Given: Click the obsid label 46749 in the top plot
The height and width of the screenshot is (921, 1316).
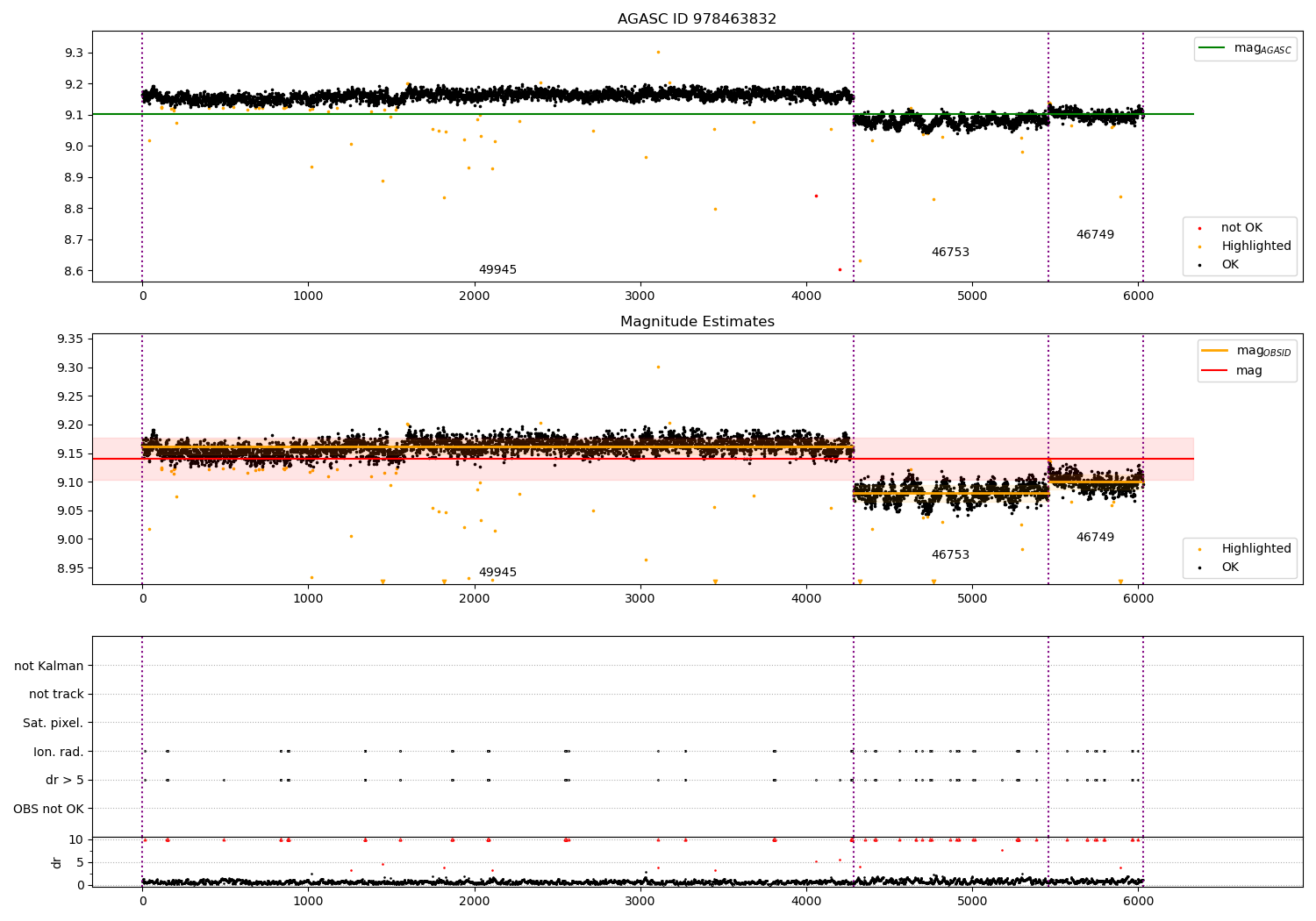Looking at the screenshot, I should [1095, 235].
